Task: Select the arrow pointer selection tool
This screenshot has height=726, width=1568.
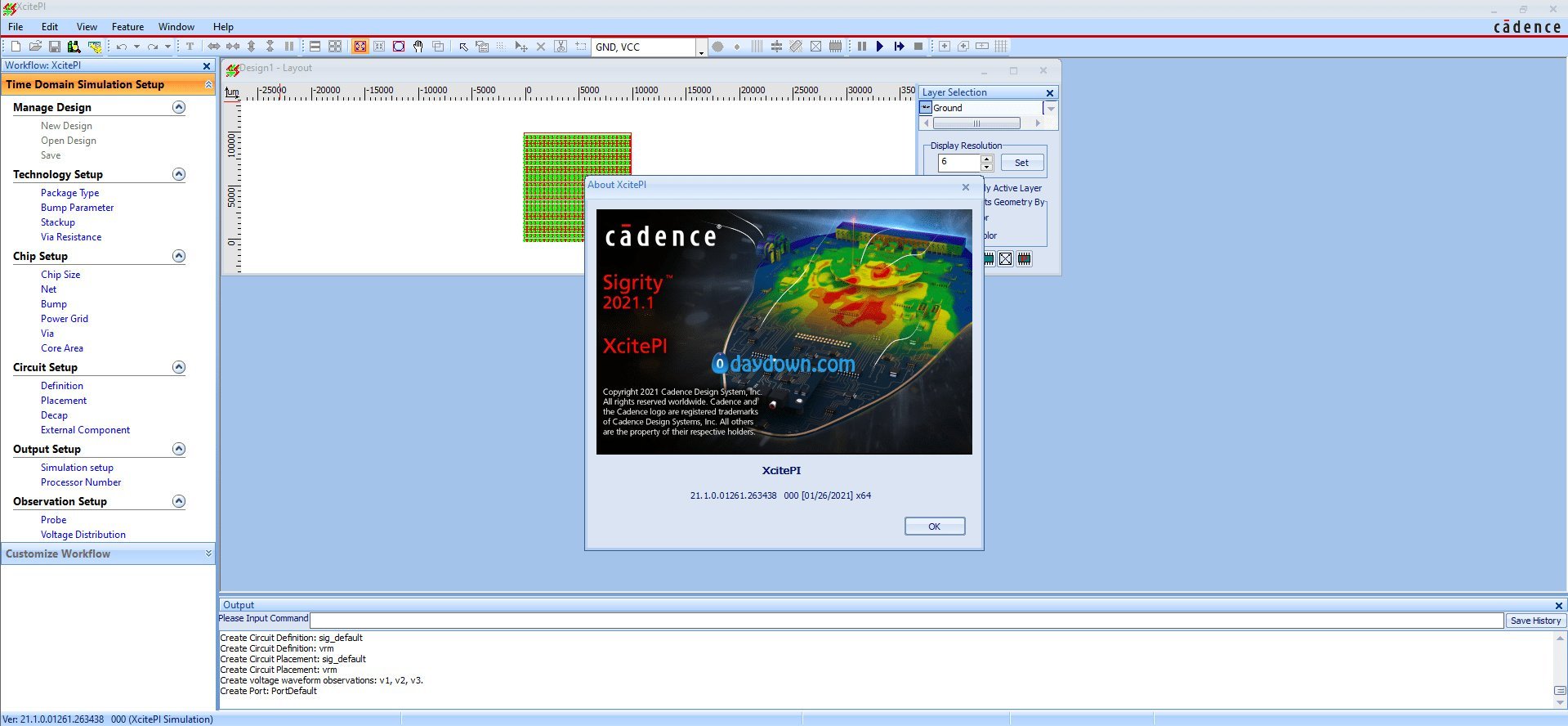Action: point(463,47)
